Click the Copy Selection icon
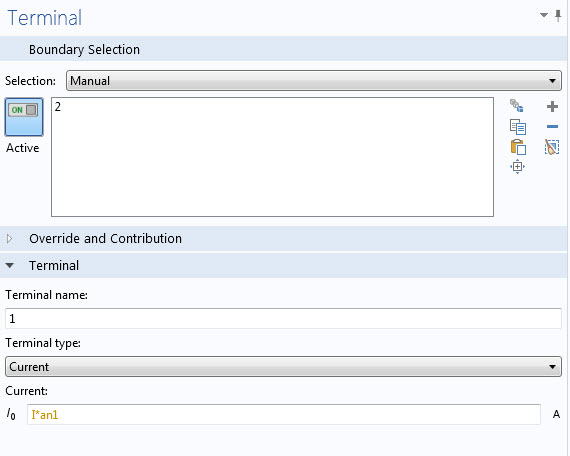Image resolution: width=570 pixels, height=456 pixels. click(518, 127)
